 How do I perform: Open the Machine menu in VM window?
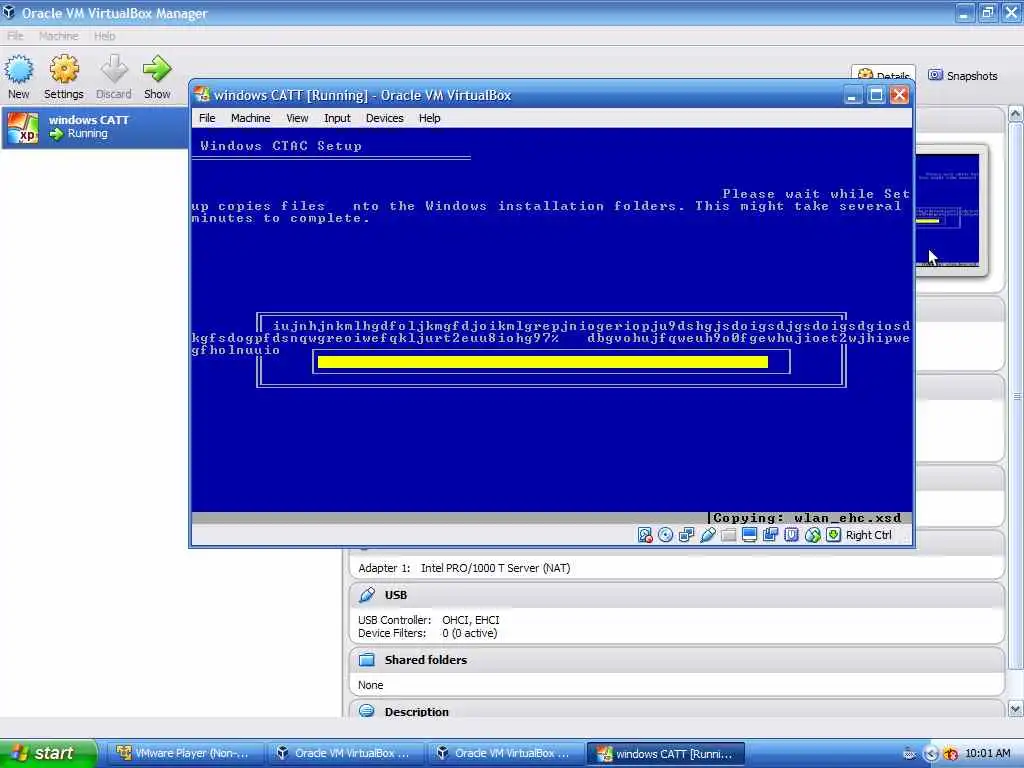(250, 118)
